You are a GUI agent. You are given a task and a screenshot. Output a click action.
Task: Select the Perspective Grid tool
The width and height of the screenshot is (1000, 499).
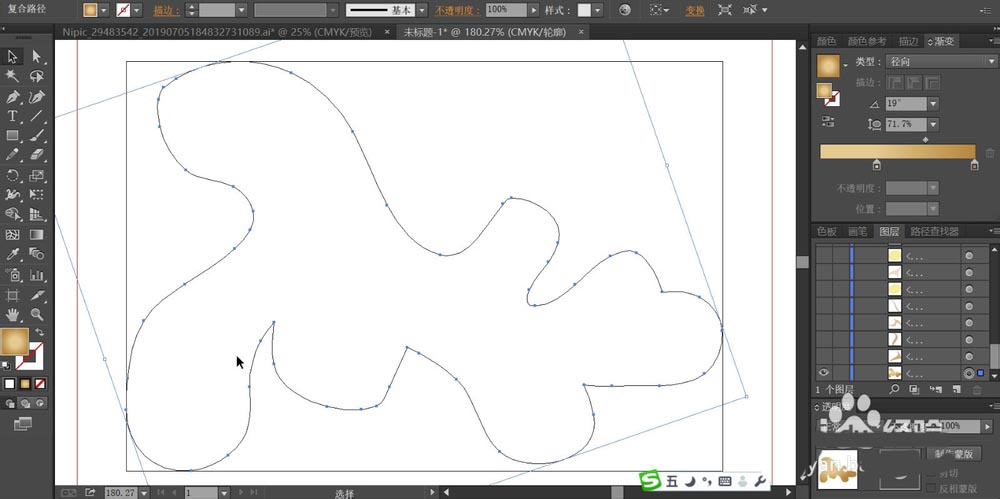coord(36,214)
